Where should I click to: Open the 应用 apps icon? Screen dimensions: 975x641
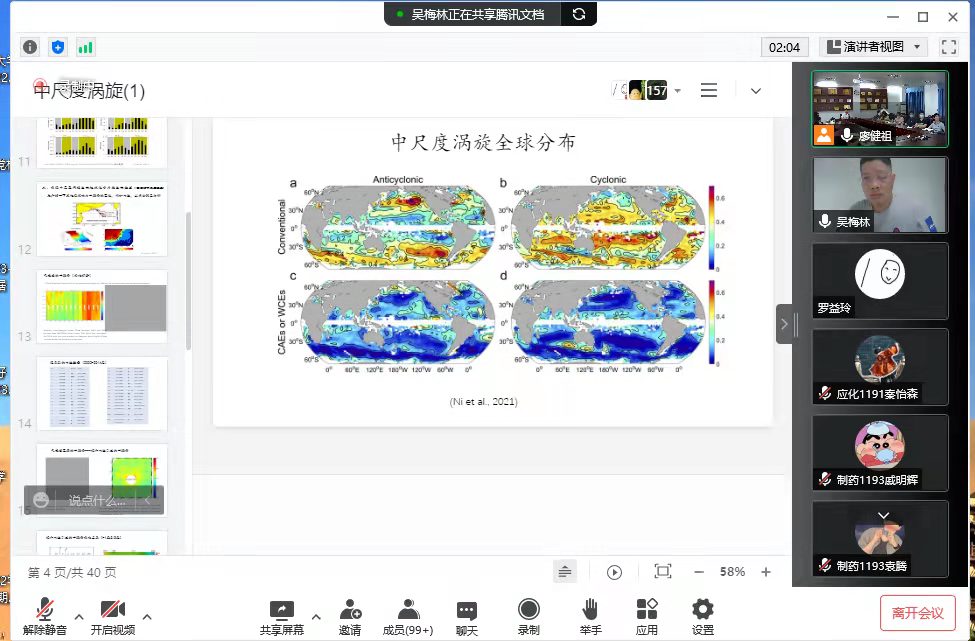[647, 610]
